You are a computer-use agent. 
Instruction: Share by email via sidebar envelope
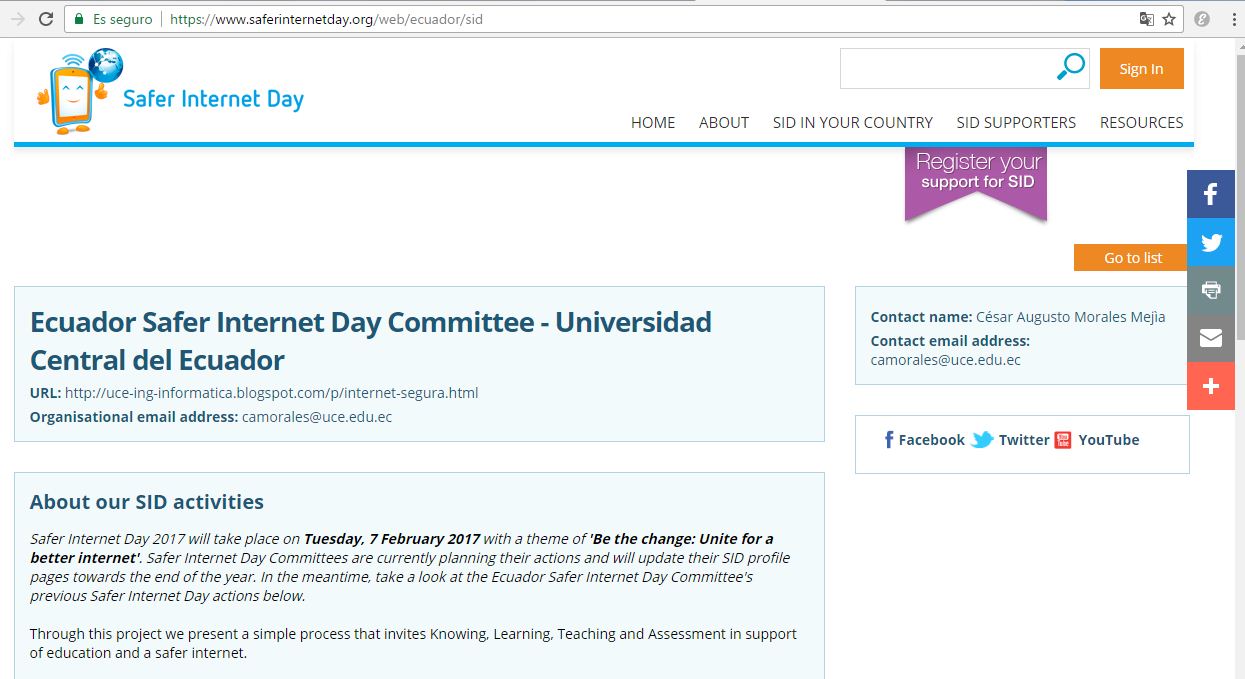tap(1211, 338)
